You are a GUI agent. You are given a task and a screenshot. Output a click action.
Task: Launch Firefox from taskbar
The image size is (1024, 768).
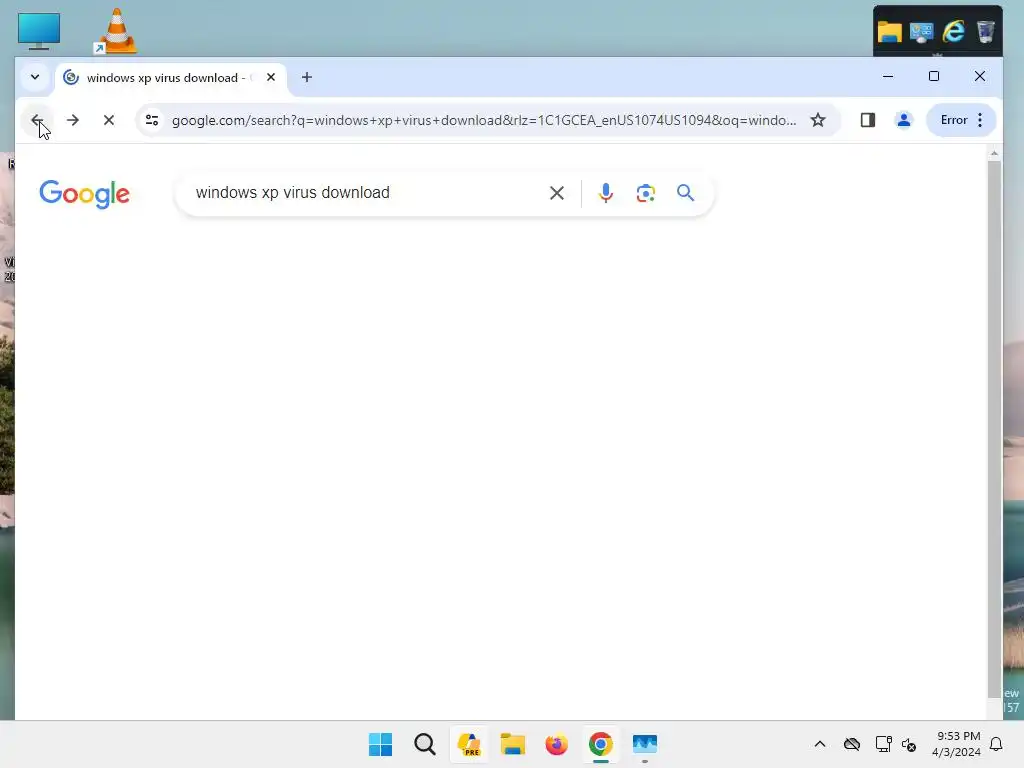coord(556,744)
